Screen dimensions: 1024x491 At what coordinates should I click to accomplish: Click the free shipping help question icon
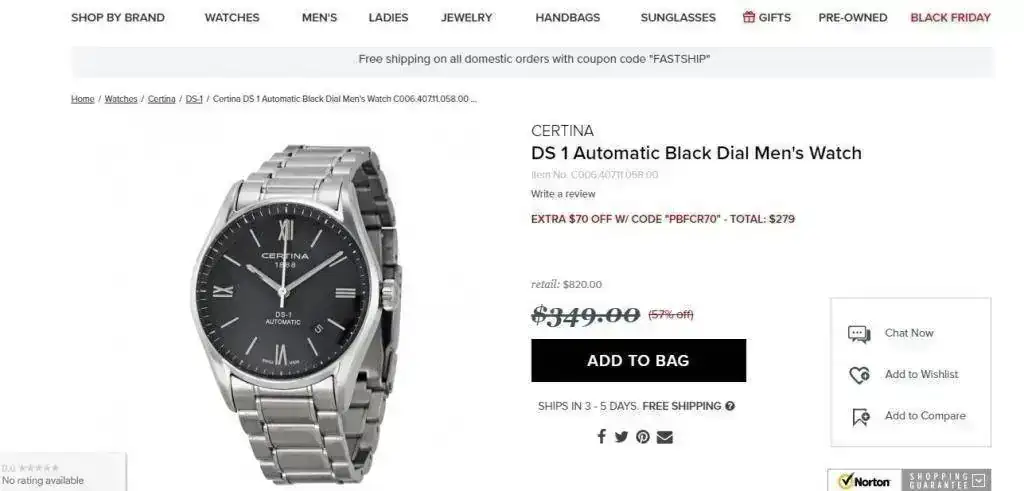point(730,406)
